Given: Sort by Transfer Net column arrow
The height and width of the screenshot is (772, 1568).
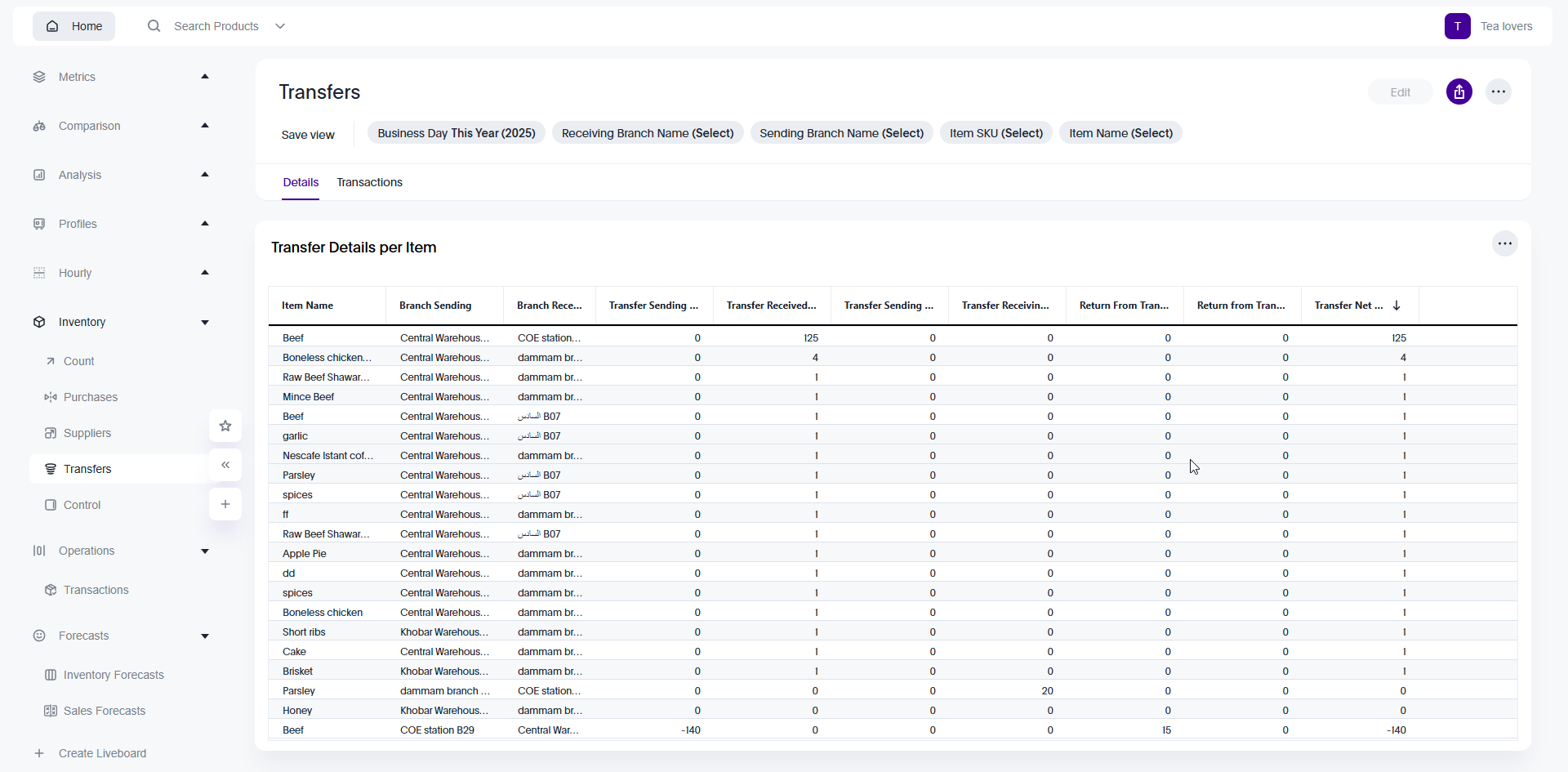Looking at the screenshot, I should pyautogui.click(x=1396, y=306).
